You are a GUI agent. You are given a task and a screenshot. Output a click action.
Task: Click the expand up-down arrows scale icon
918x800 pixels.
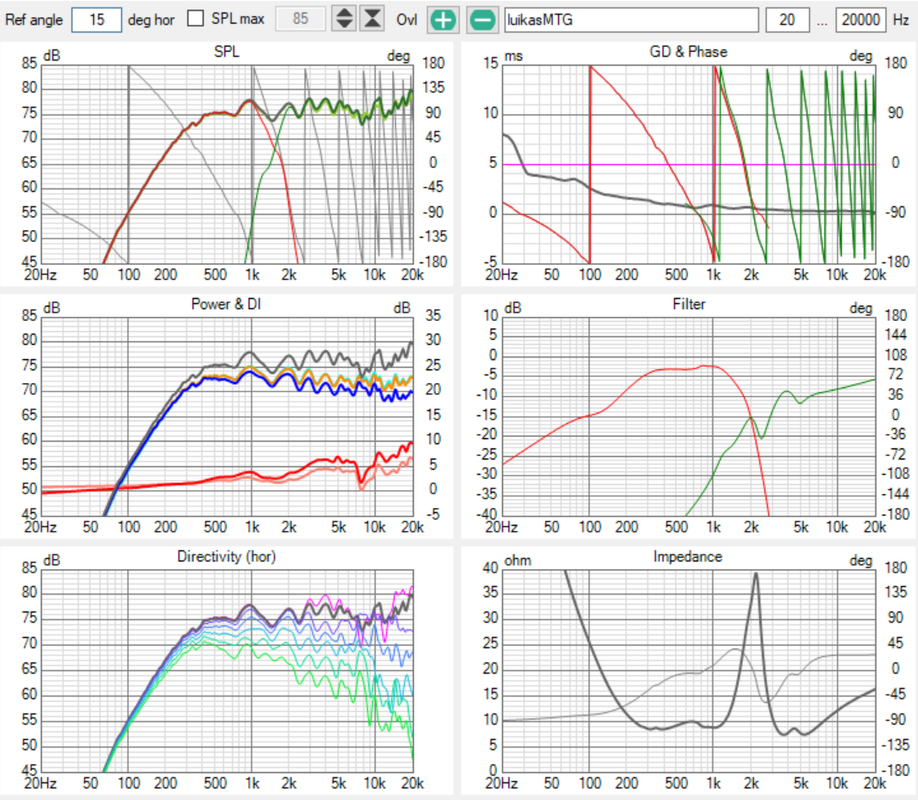coord(344,19)
